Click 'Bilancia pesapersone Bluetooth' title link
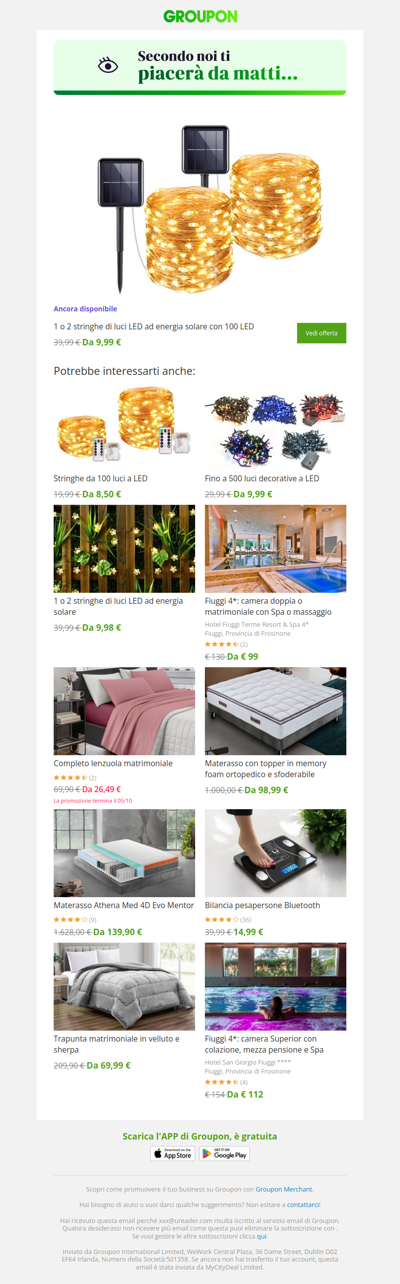 262,905
